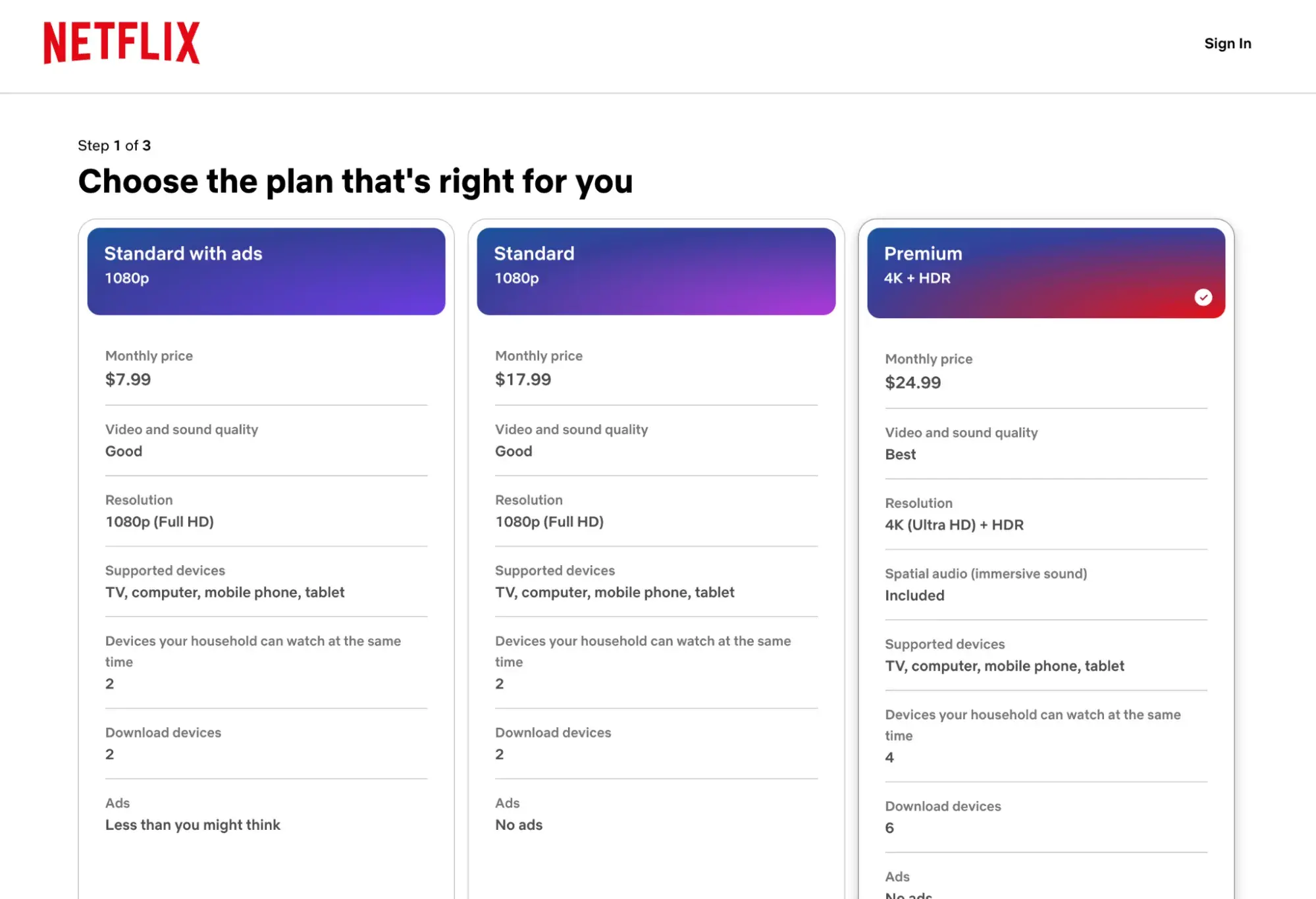Viewport: 1316px width, 899px height.
Task: Click the Step 1 of 3 label
Action: (x=115, y=146)
